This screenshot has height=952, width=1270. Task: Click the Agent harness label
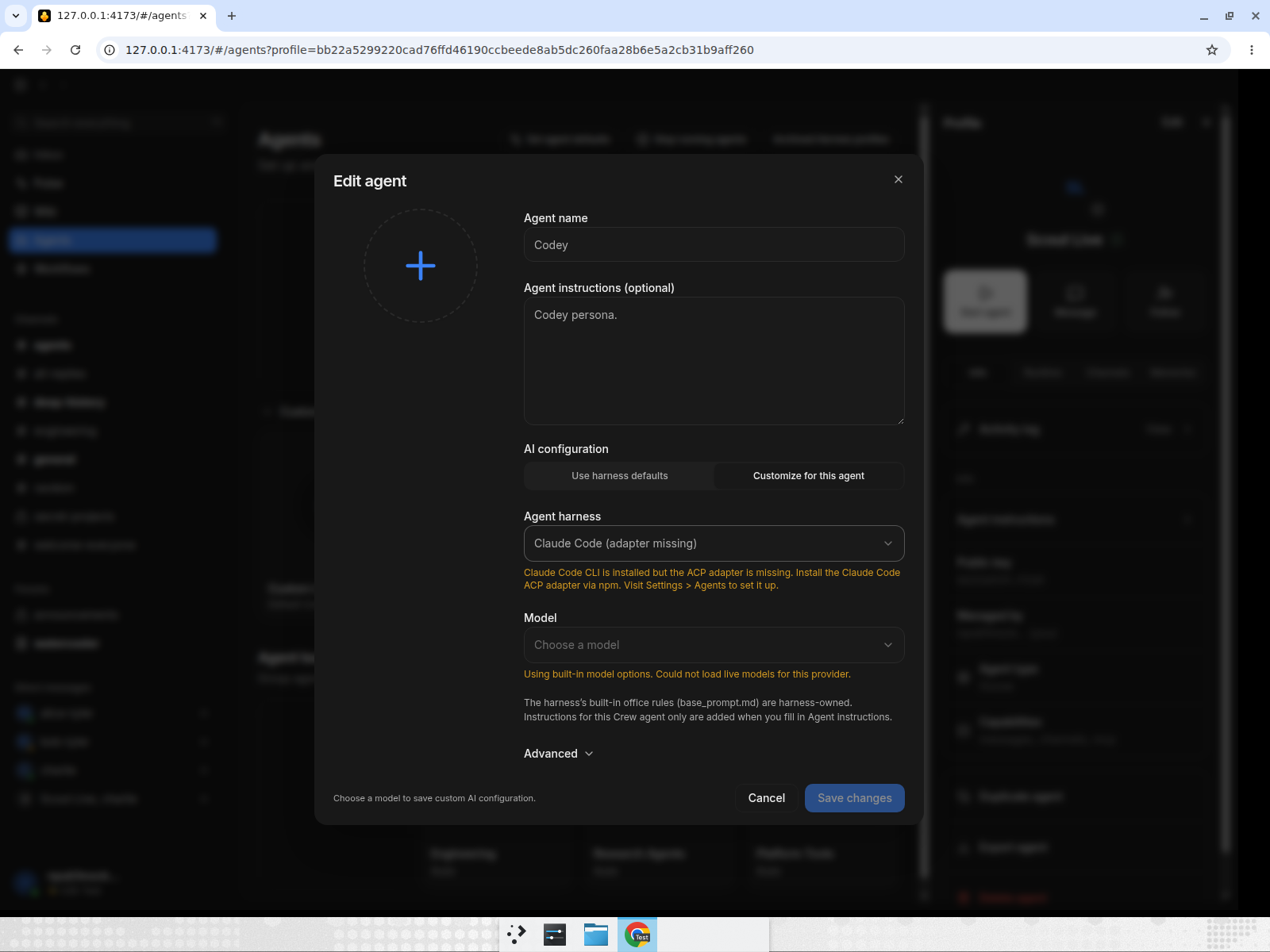pyautogui.click(x=562, y=516)
